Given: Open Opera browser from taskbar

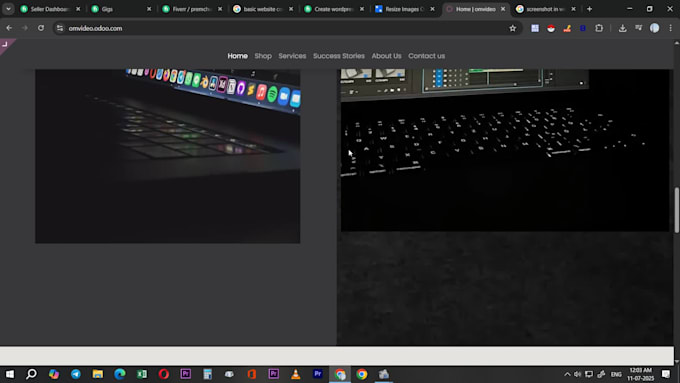Looking at the screenshot, I should tap(163, 374).
